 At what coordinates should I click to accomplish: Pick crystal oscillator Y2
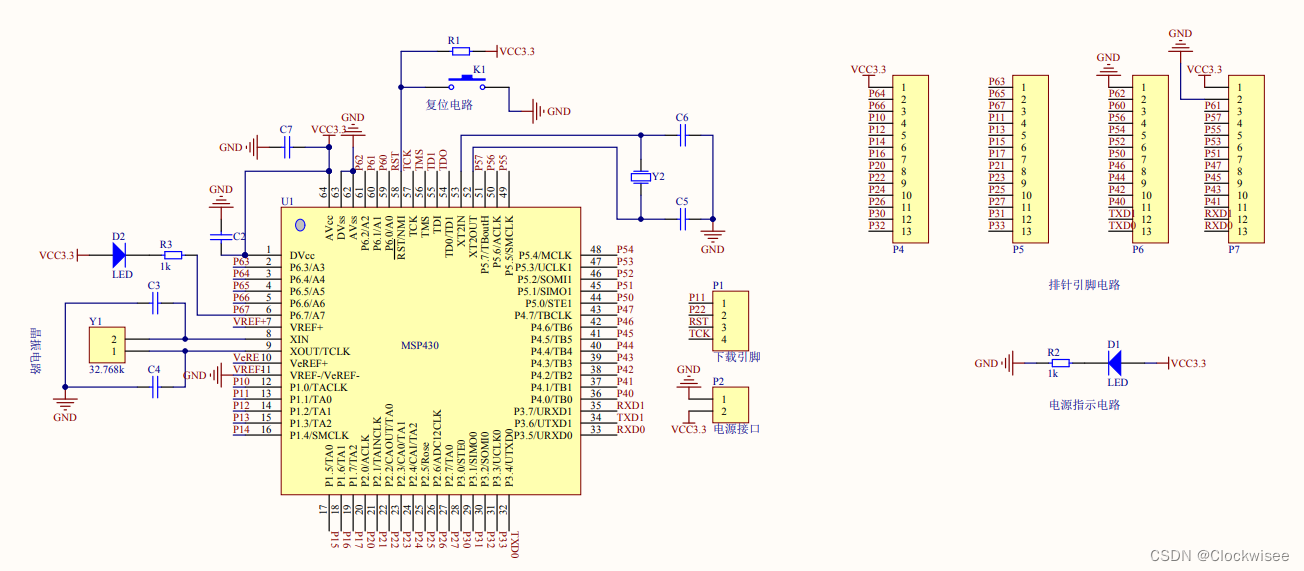[x=641, y=177]
